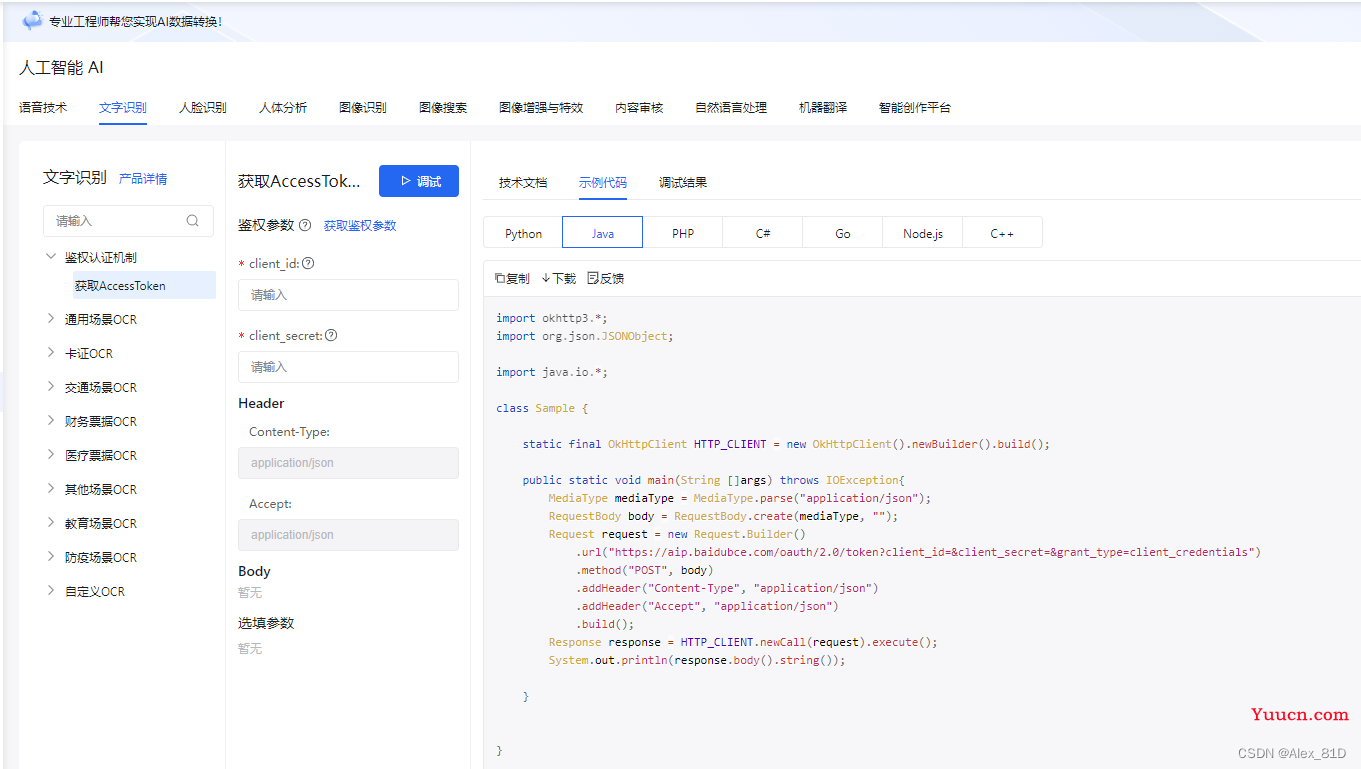Click the blue 调试 debug button

pyautogui.click(x=419, y=181)
